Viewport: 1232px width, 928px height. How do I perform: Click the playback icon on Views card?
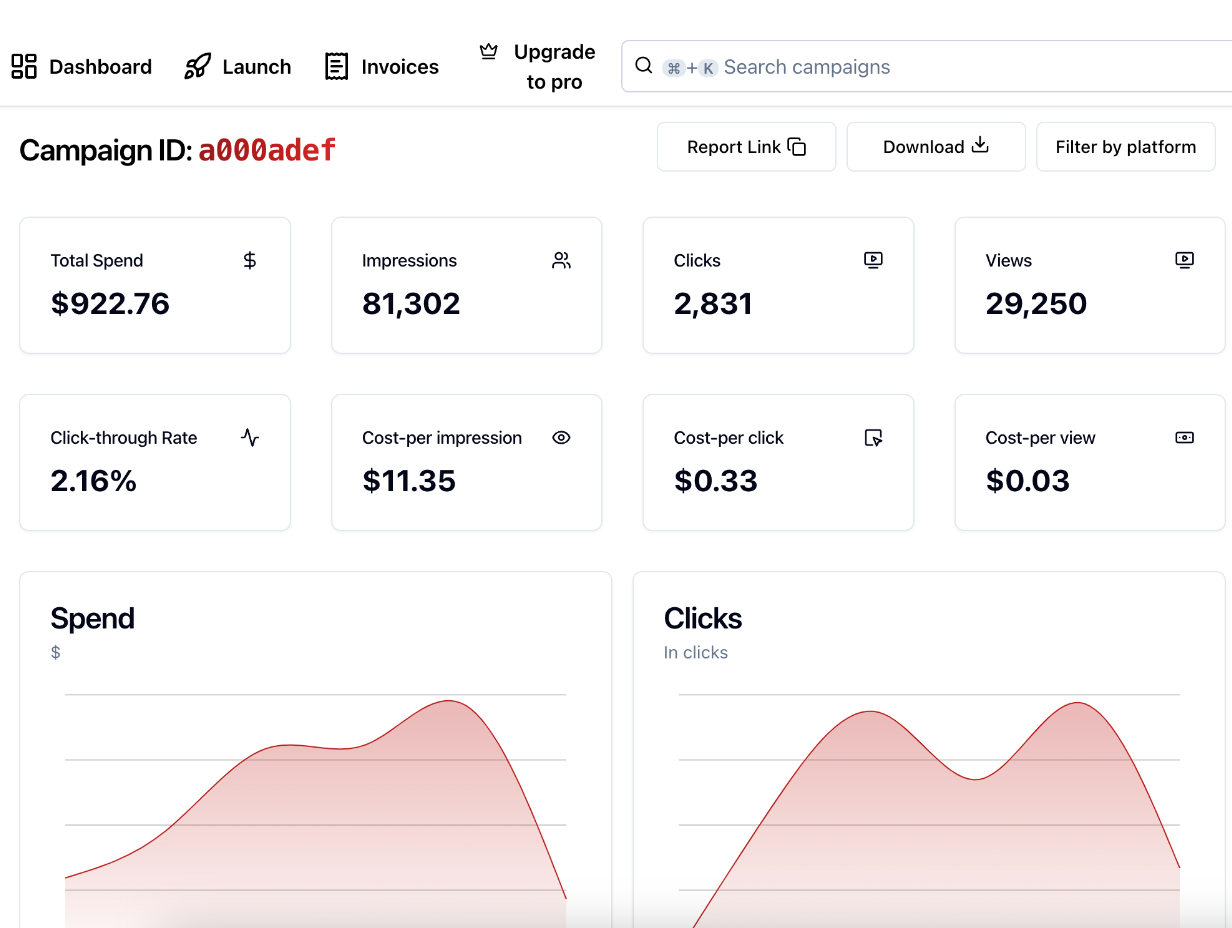point(1184,259)
